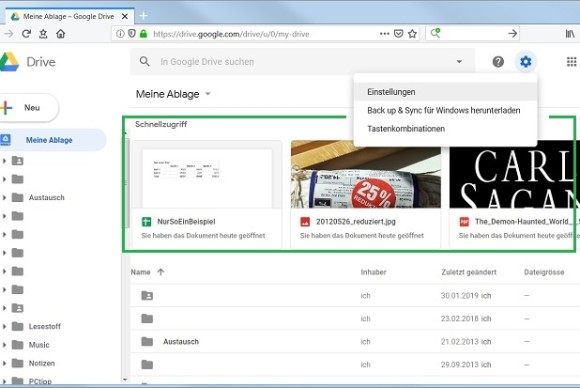Click in the Google Drive search field

tap(303, 61)
